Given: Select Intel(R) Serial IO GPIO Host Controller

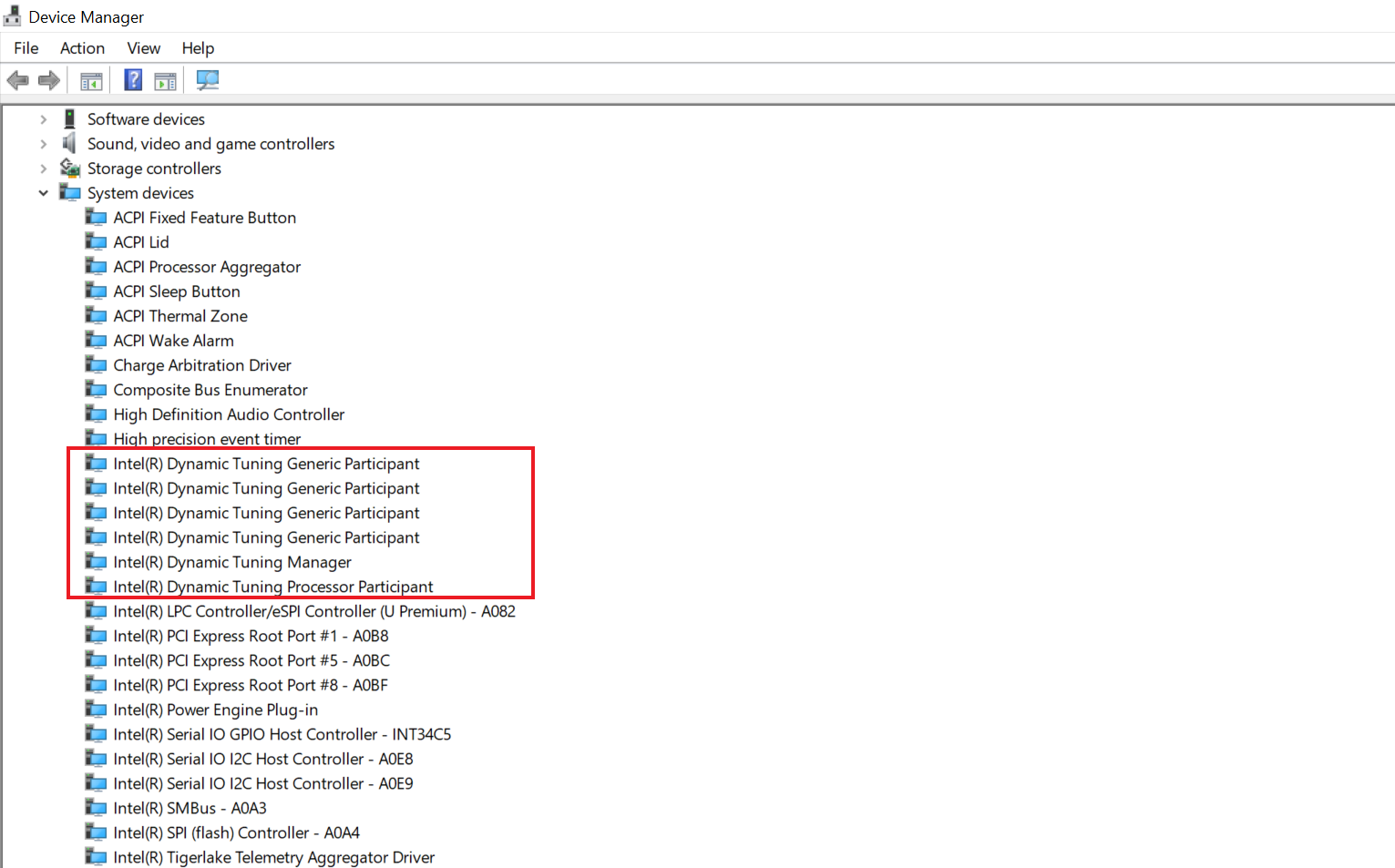Looking at the screenshot, I should coord(282,734).
